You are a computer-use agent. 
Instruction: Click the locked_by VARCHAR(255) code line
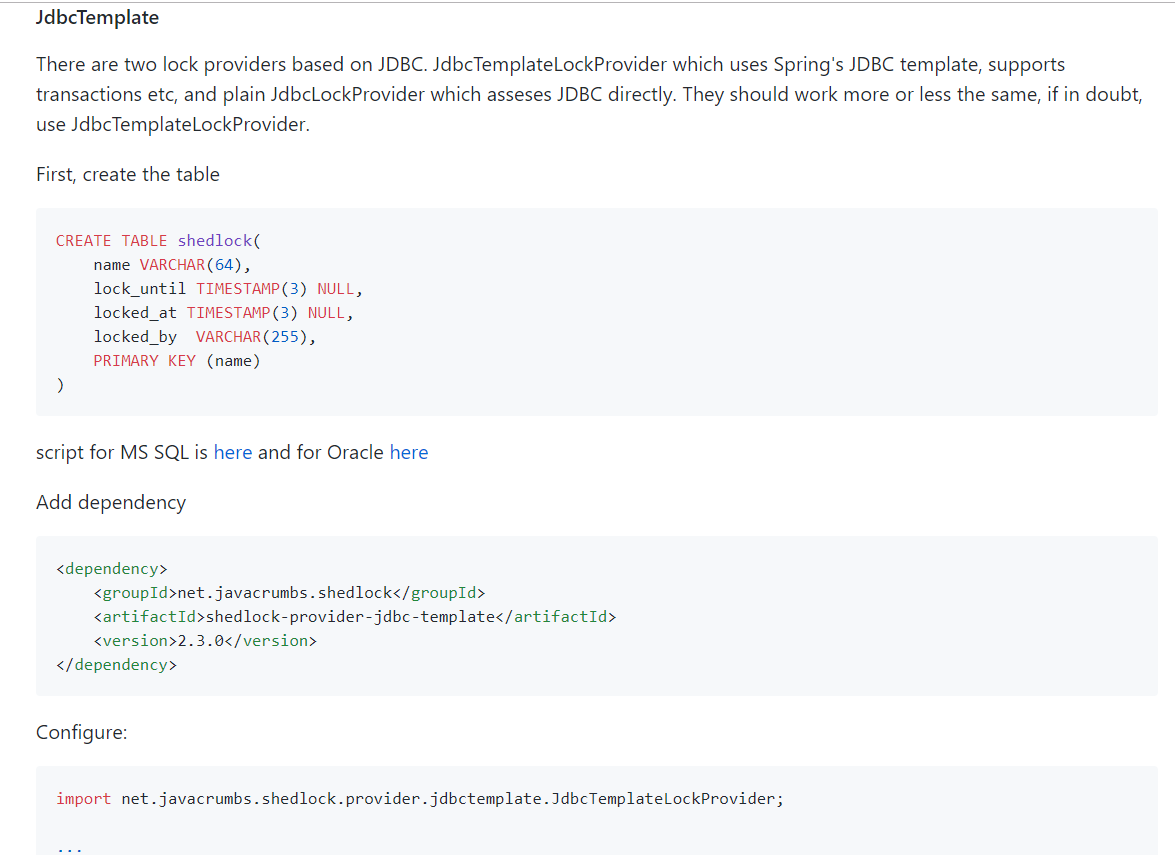[x=204, y=337]
